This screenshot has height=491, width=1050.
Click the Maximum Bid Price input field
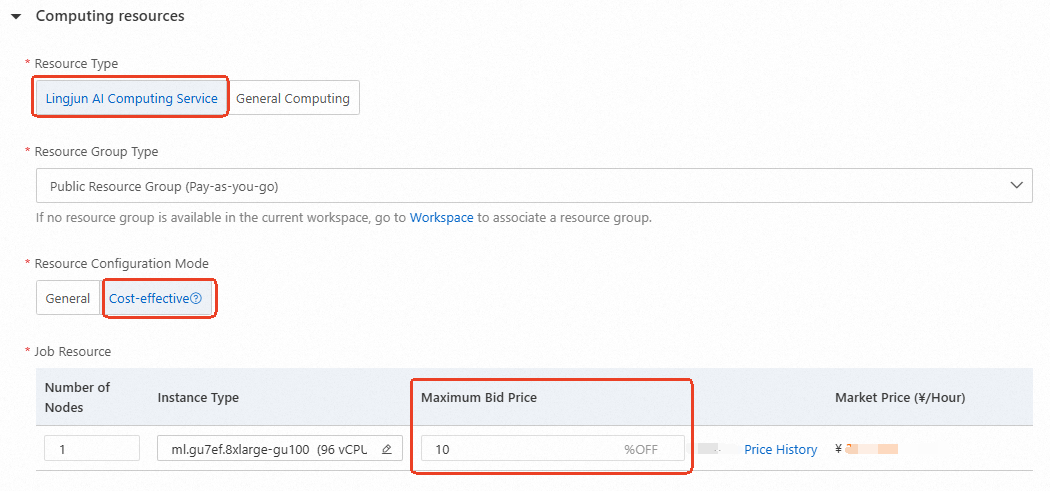pos(520,449)
